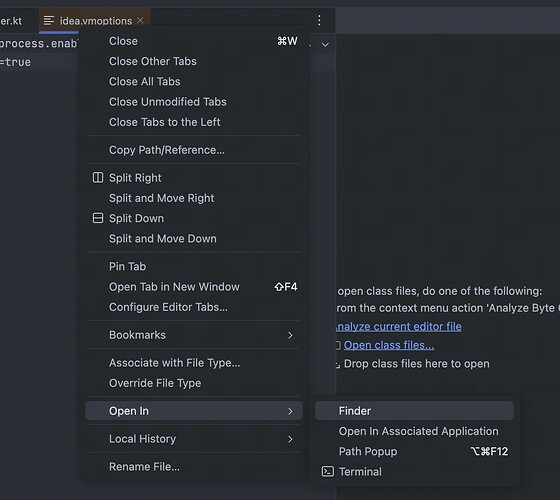Click the Split Down icon
The image size is (560, 500).
98,218
